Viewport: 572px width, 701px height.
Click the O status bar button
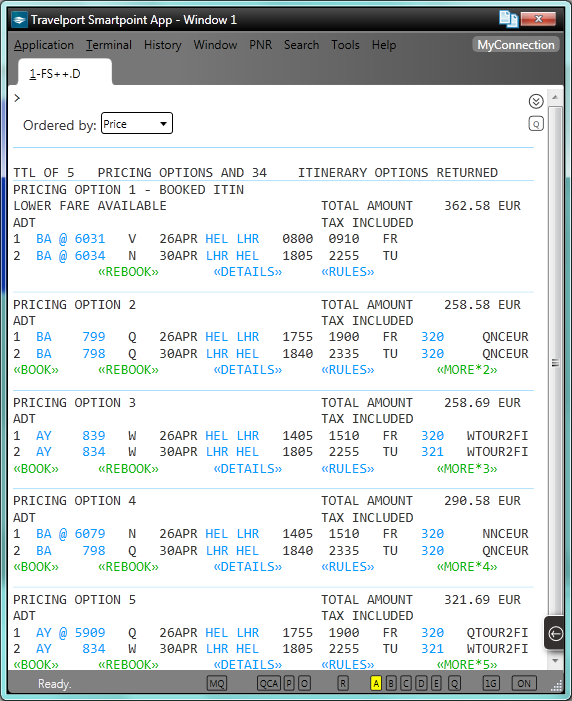tap(305, 684)
